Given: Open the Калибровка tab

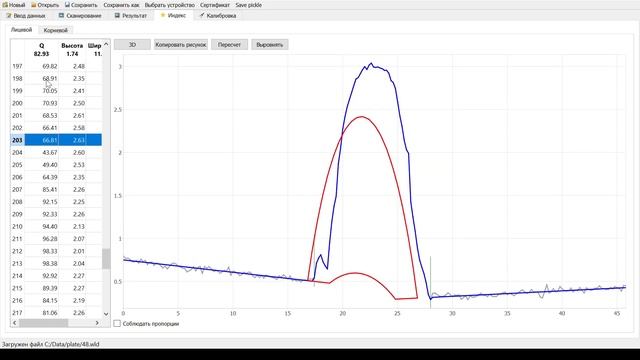Looking at the screenshot, I should [218, 16].
